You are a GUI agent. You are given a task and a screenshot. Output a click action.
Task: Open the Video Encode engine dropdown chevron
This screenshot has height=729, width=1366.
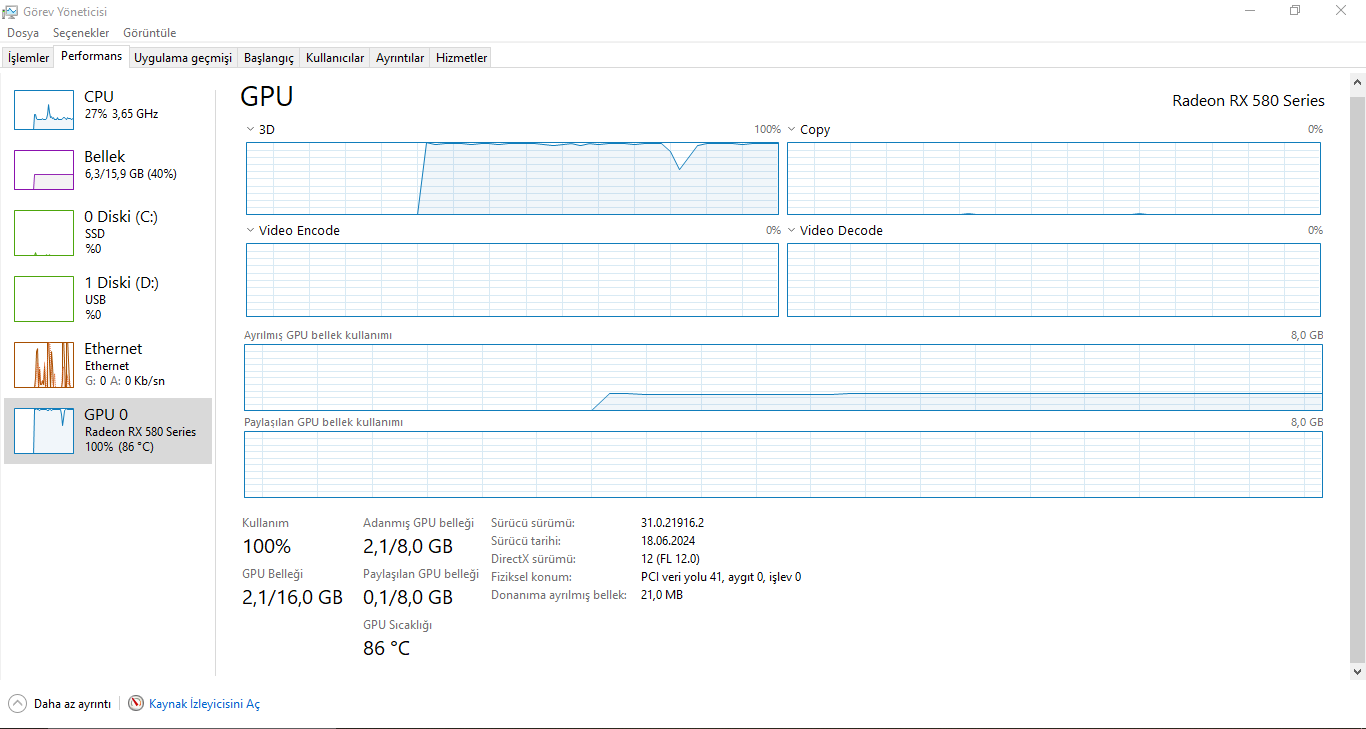tap(250, 231)
